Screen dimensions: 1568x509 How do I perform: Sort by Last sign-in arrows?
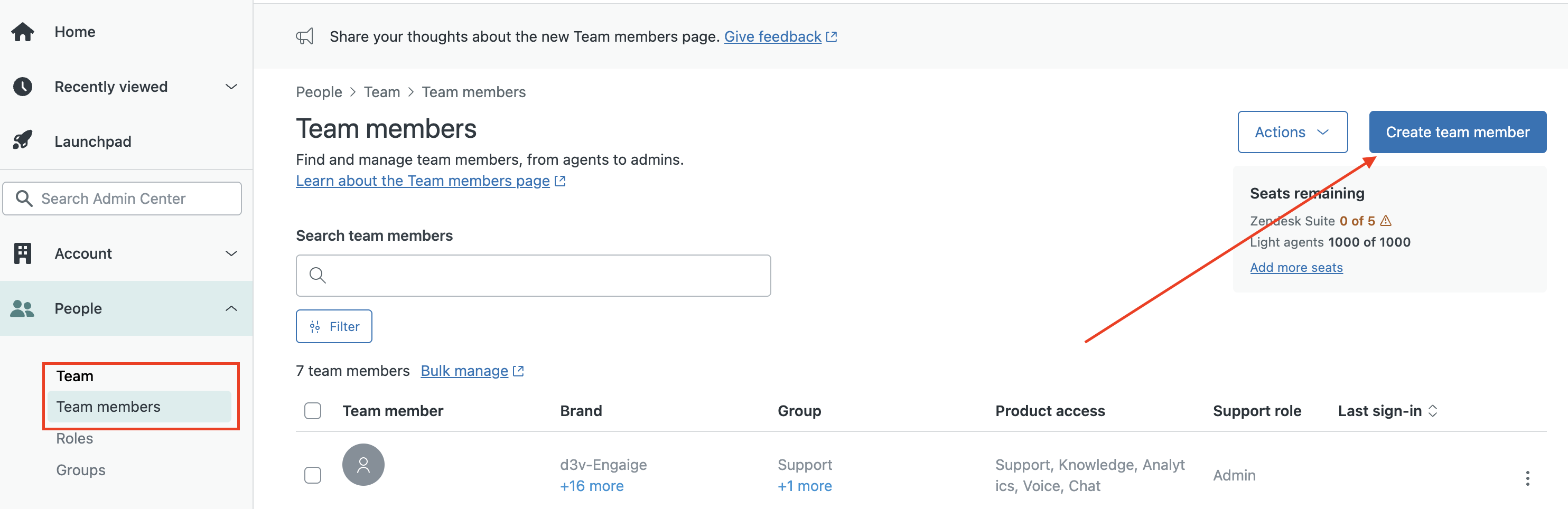1433,411
